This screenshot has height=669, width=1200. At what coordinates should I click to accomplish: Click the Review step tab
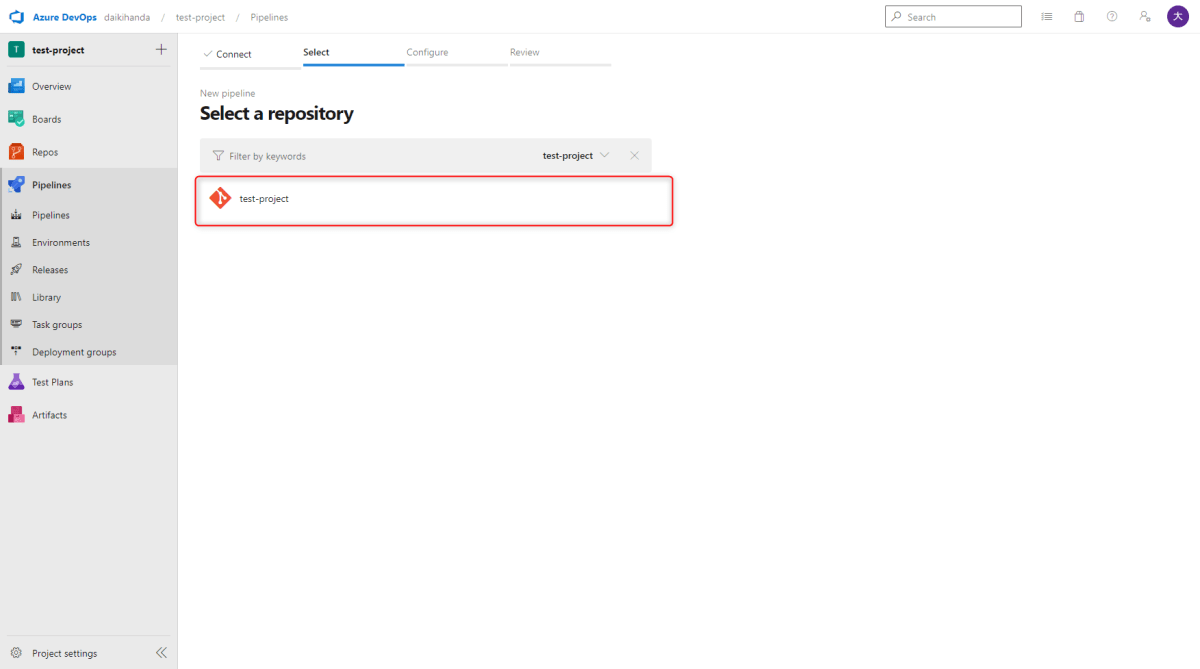[x=560, y=53]
